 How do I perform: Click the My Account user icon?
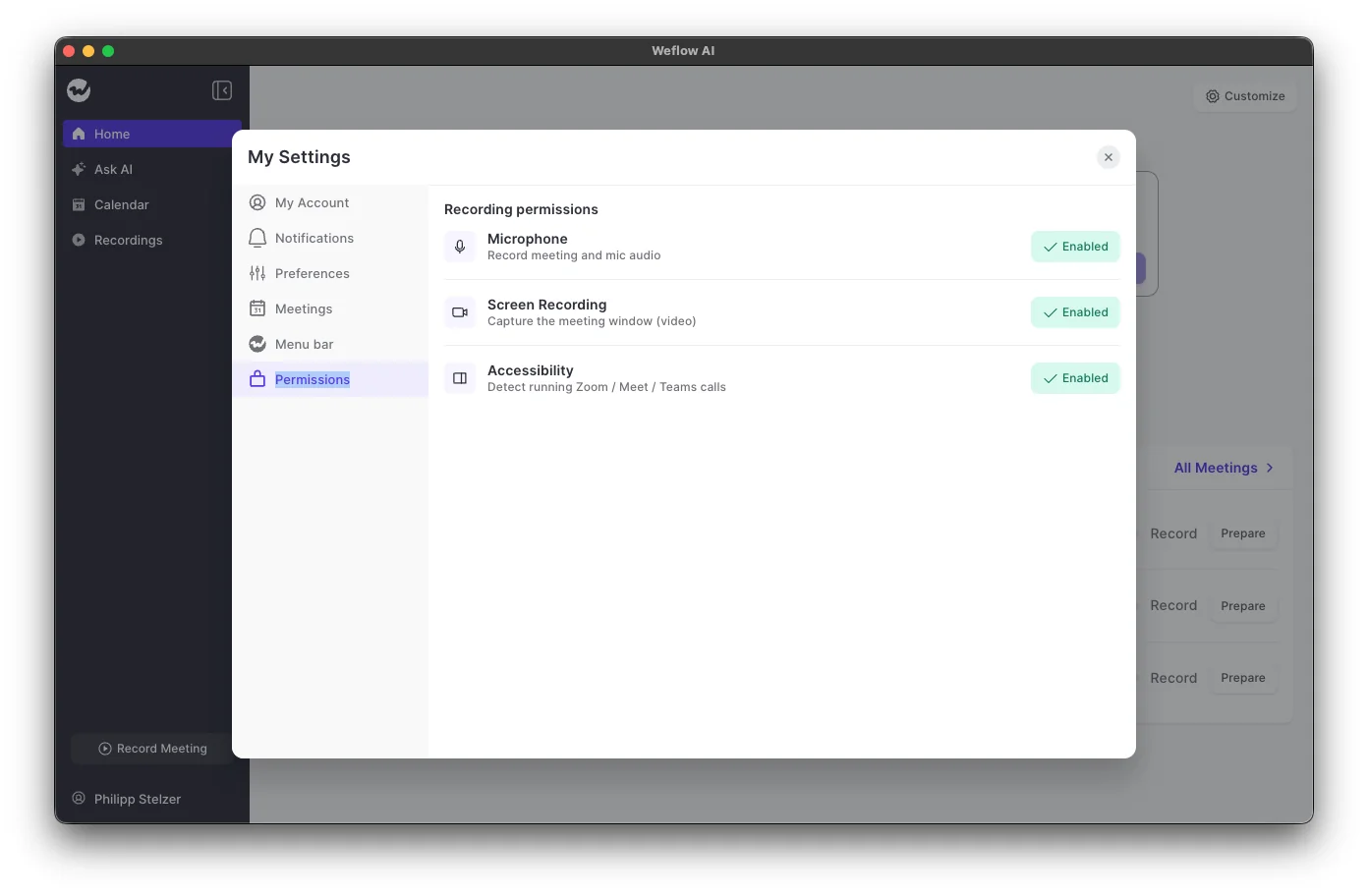click(257, 202)
